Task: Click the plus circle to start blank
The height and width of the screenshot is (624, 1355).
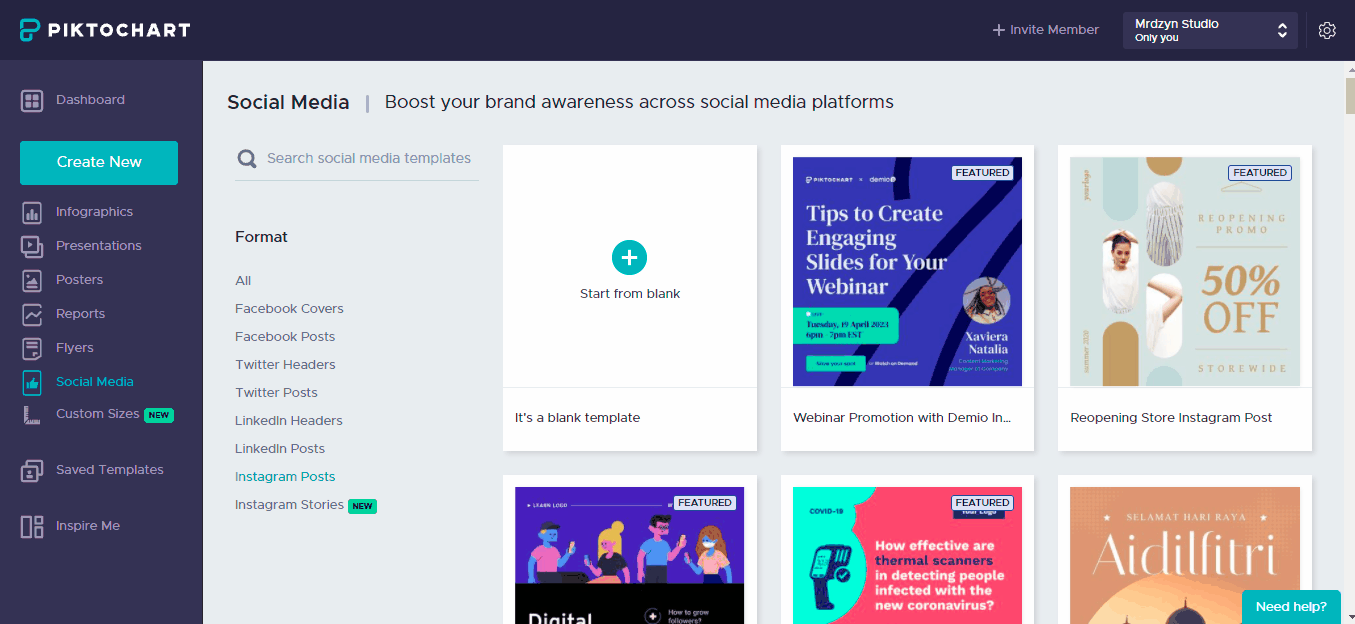Action: (x=629, y=258)
